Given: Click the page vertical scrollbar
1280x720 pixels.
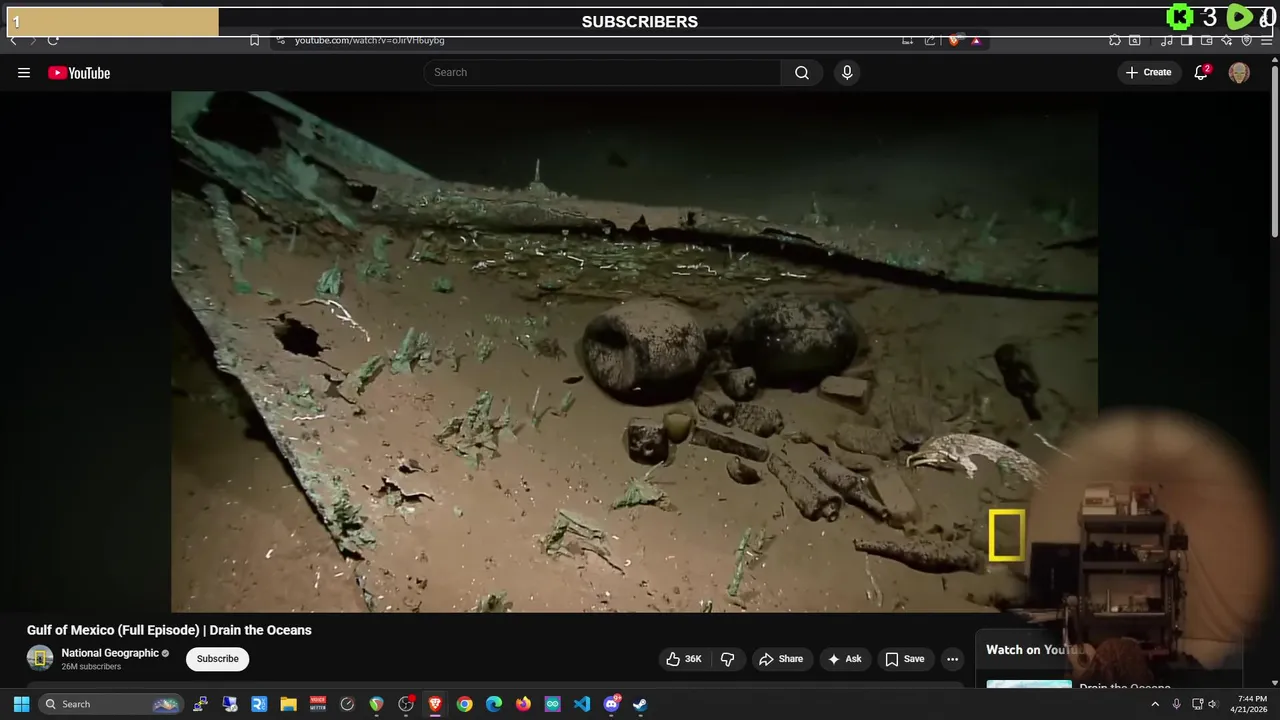Looking at the screenshot, I should tap(1274, 150).
